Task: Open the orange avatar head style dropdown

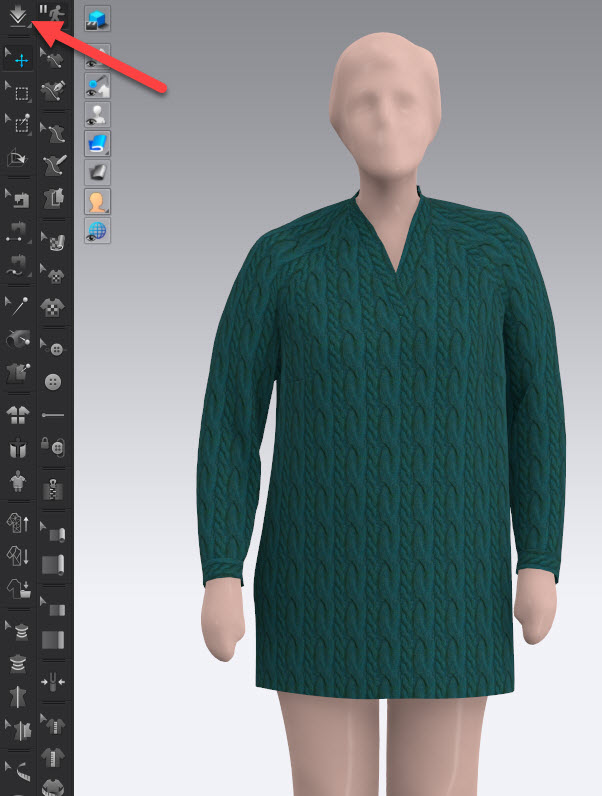Action: (97, 202)
